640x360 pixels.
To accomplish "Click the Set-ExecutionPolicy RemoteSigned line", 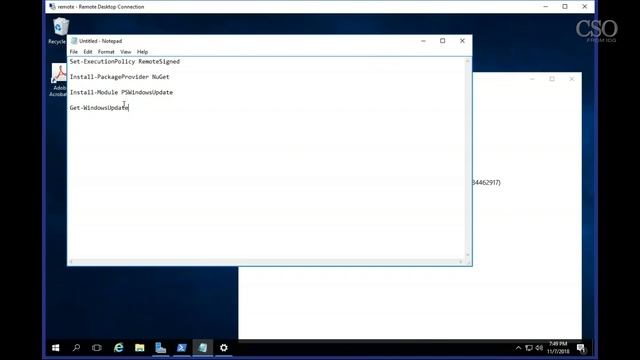I will coord(124,62).
